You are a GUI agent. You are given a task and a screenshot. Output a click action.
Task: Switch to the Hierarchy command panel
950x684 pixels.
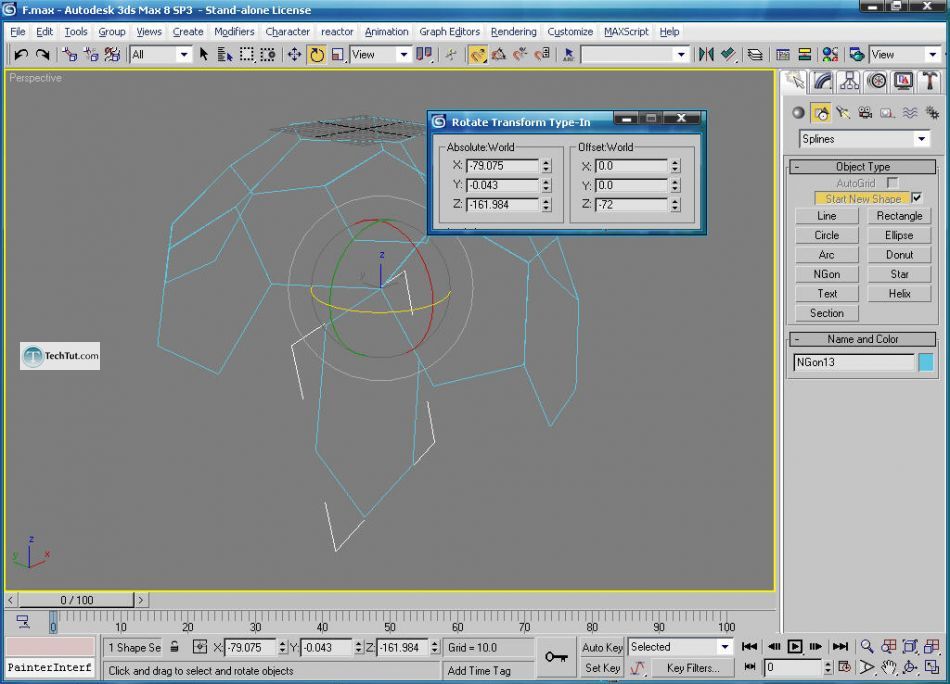pos(849,81)
